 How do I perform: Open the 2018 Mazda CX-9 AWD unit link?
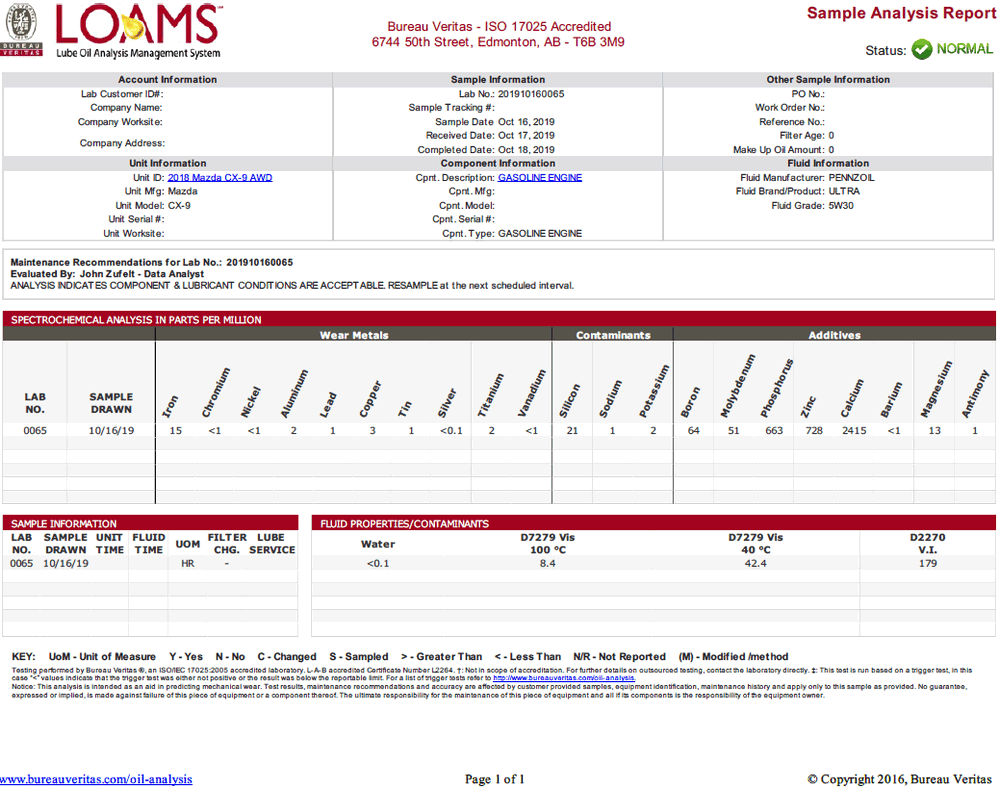click(x=220, y=177)
